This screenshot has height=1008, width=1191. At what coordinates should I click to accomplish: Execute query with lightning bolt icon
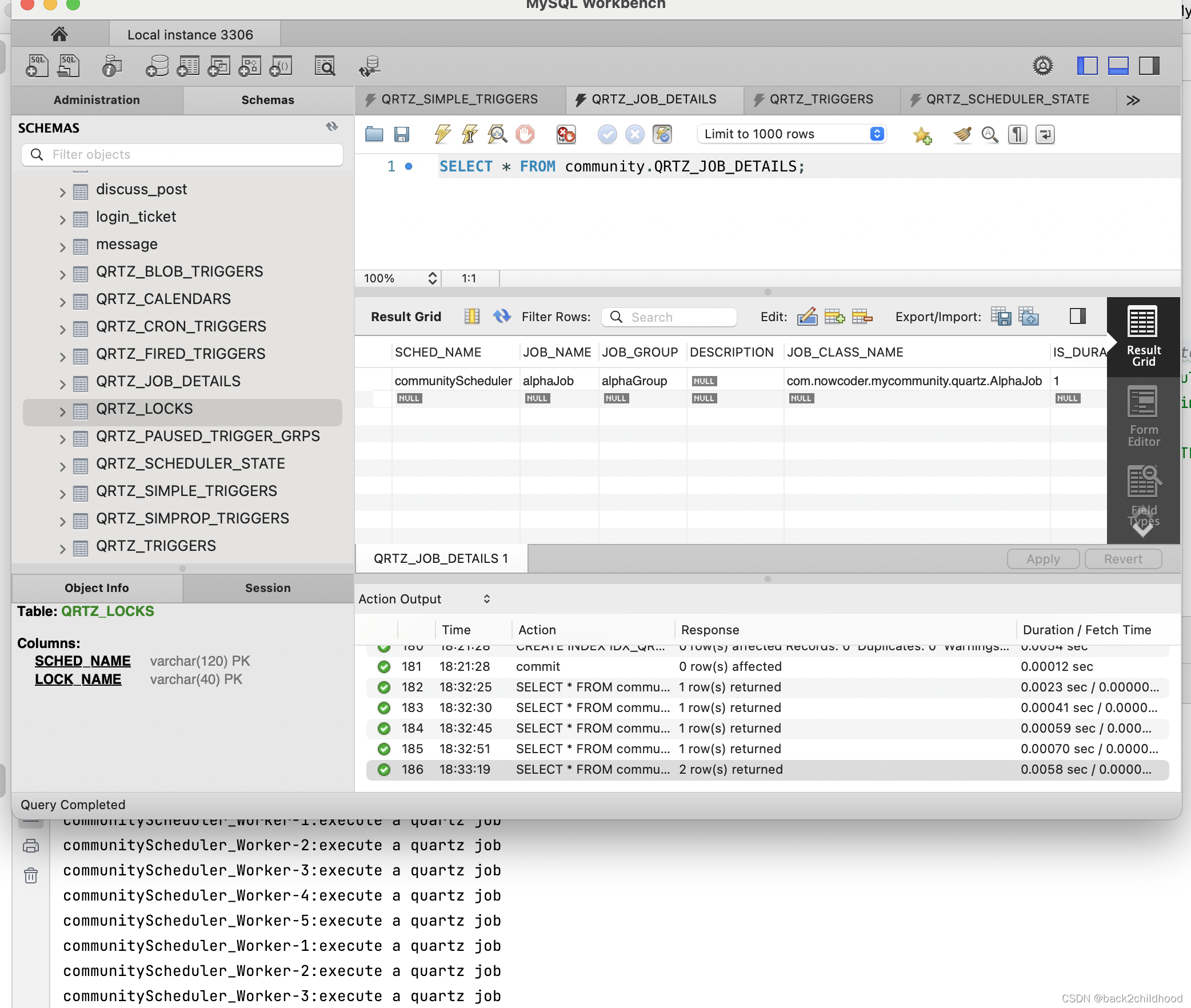pyautogui.click(x=442, y=134)
